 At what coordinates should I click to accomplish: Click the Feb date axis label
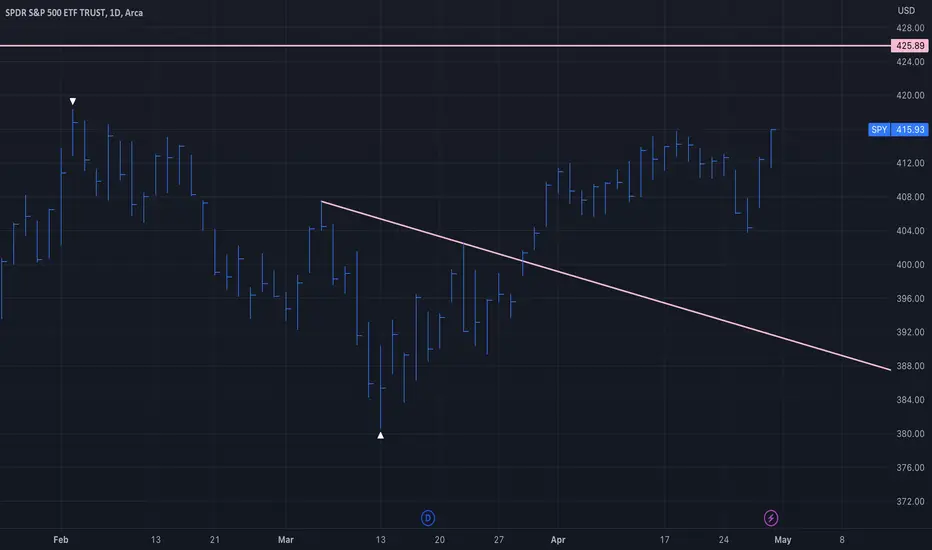click(61, 540)
